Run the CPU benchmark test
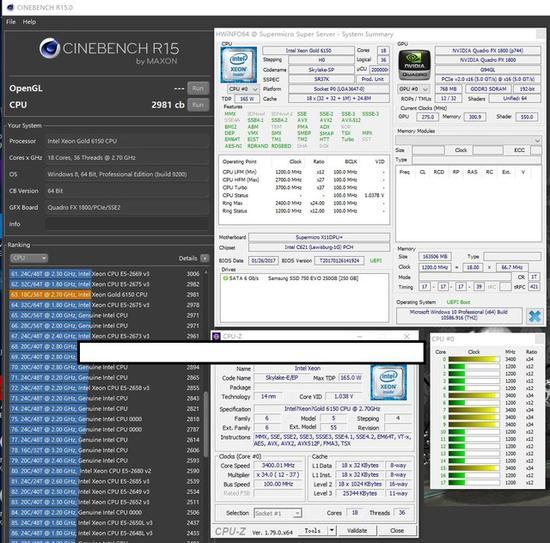Screen dimensions: 550x543 [198, 105]
